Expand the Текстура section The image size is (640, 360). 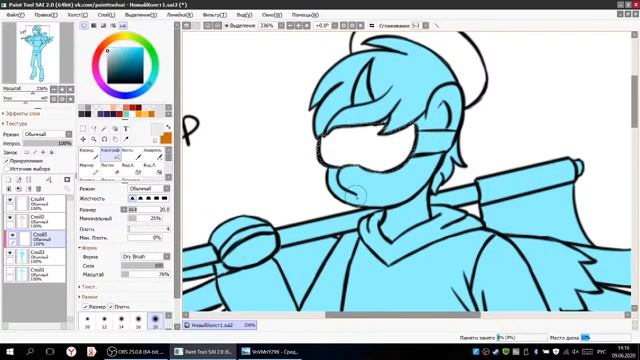coord(15,123)
